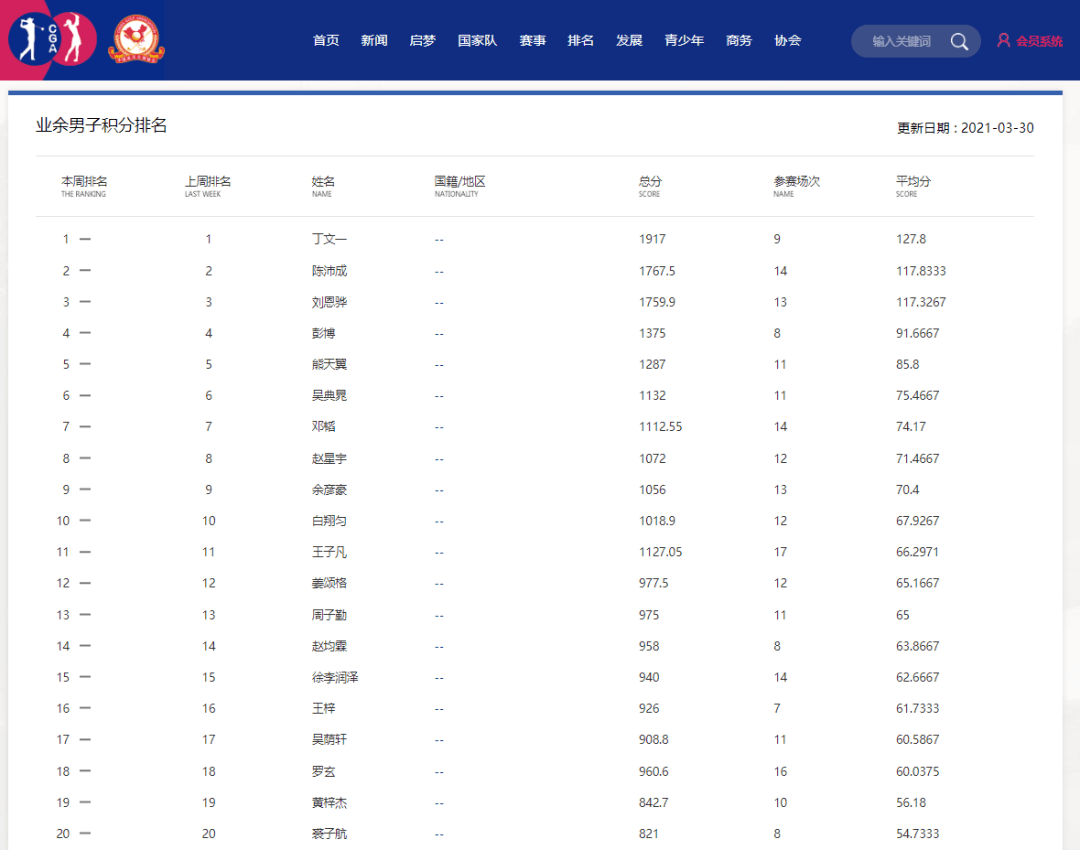The width and height of the screenshot is (1080, 850).
Task: Select player name 吴典晃
Action: tap(329, 395)
